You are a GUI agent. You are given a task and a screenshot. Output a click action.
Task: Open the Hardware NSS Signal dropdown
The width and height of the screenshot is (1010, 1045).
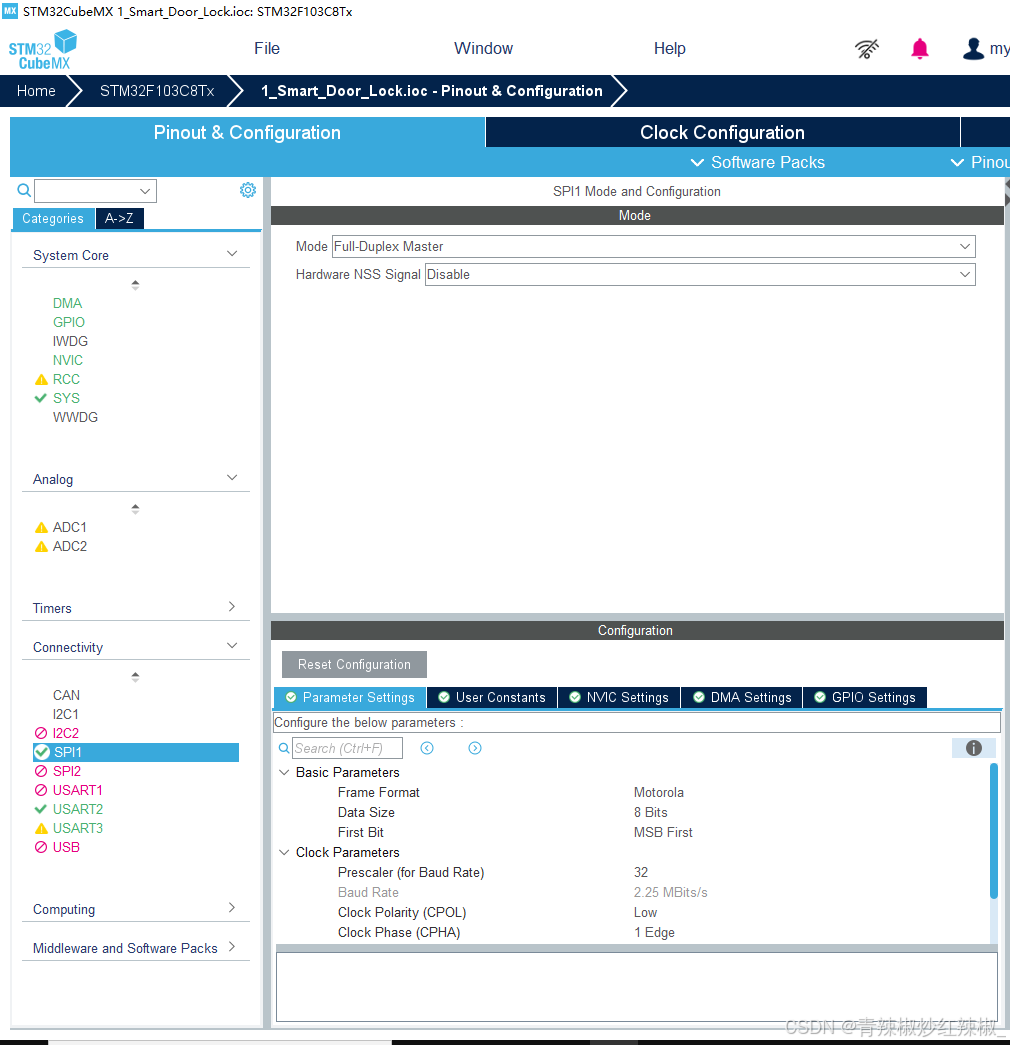700,275
